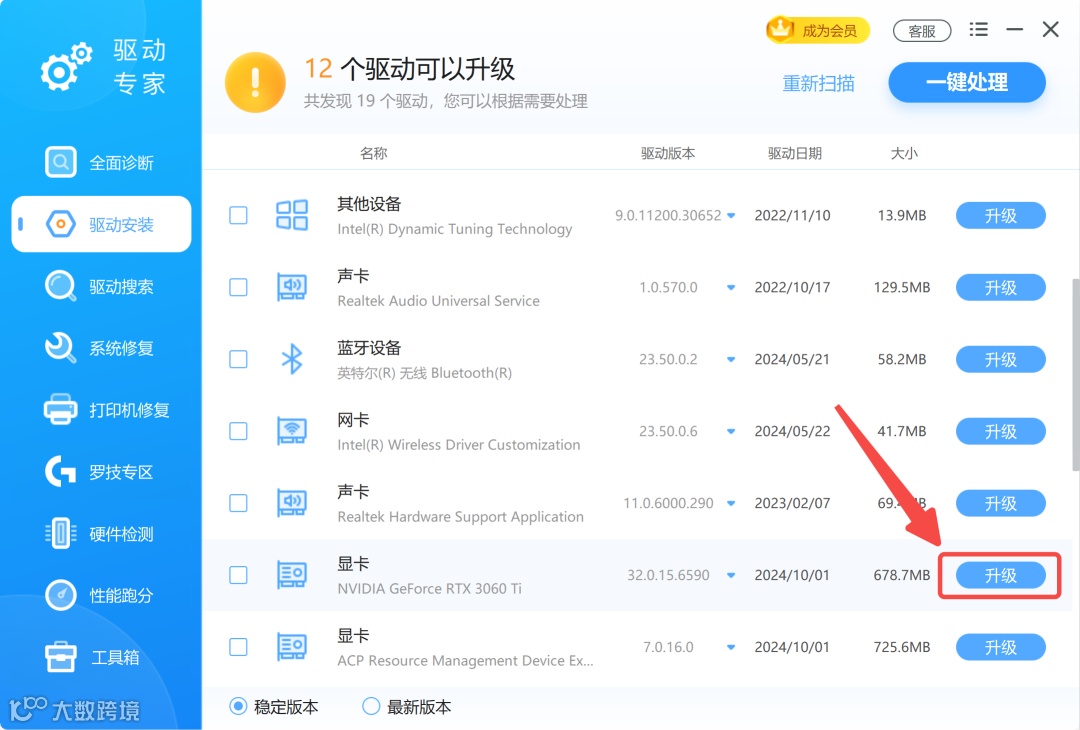Select the ACP Resource Management Device checkbox
The height and width of the screenshot is (730, 1080).
click(238, 647)
